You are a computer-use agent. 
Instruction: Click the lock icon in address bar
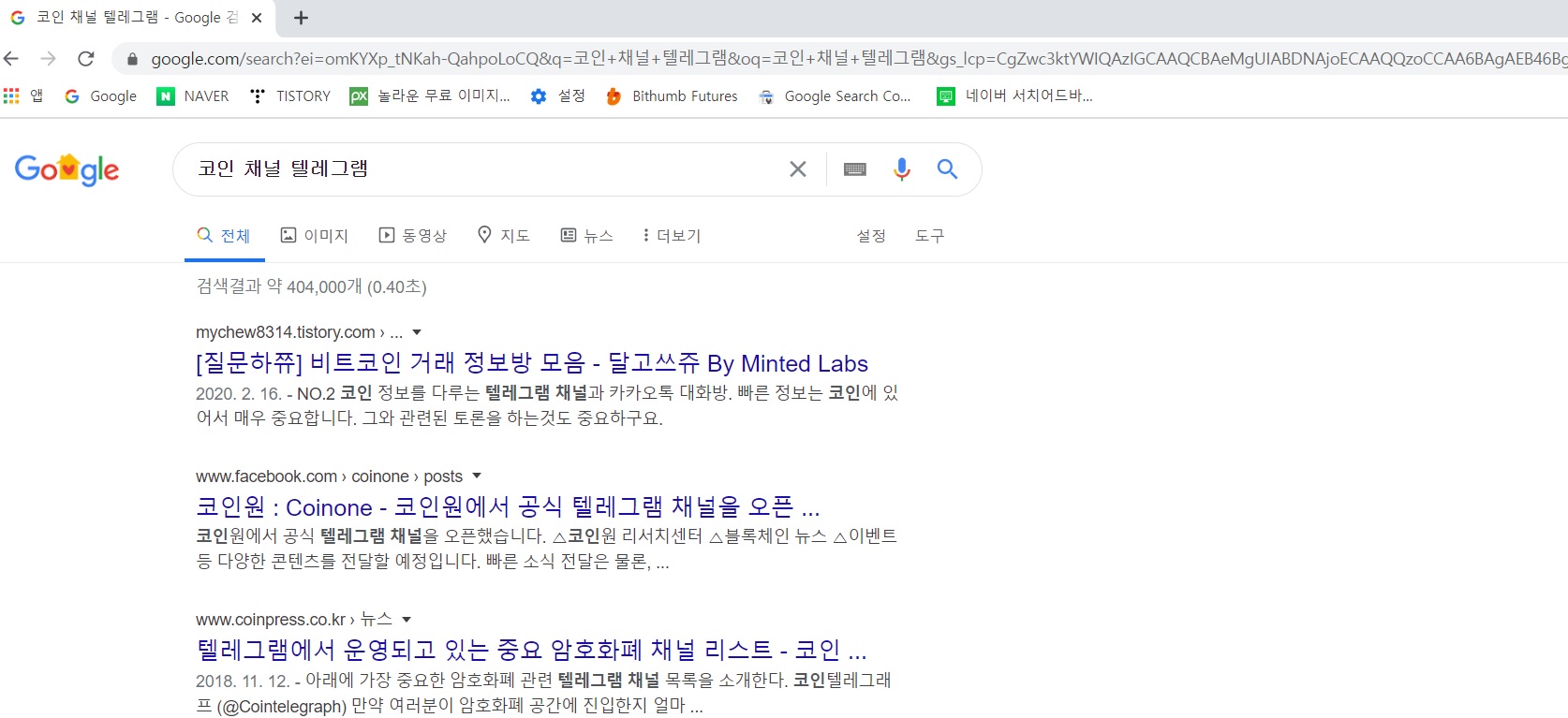[132, 59]
